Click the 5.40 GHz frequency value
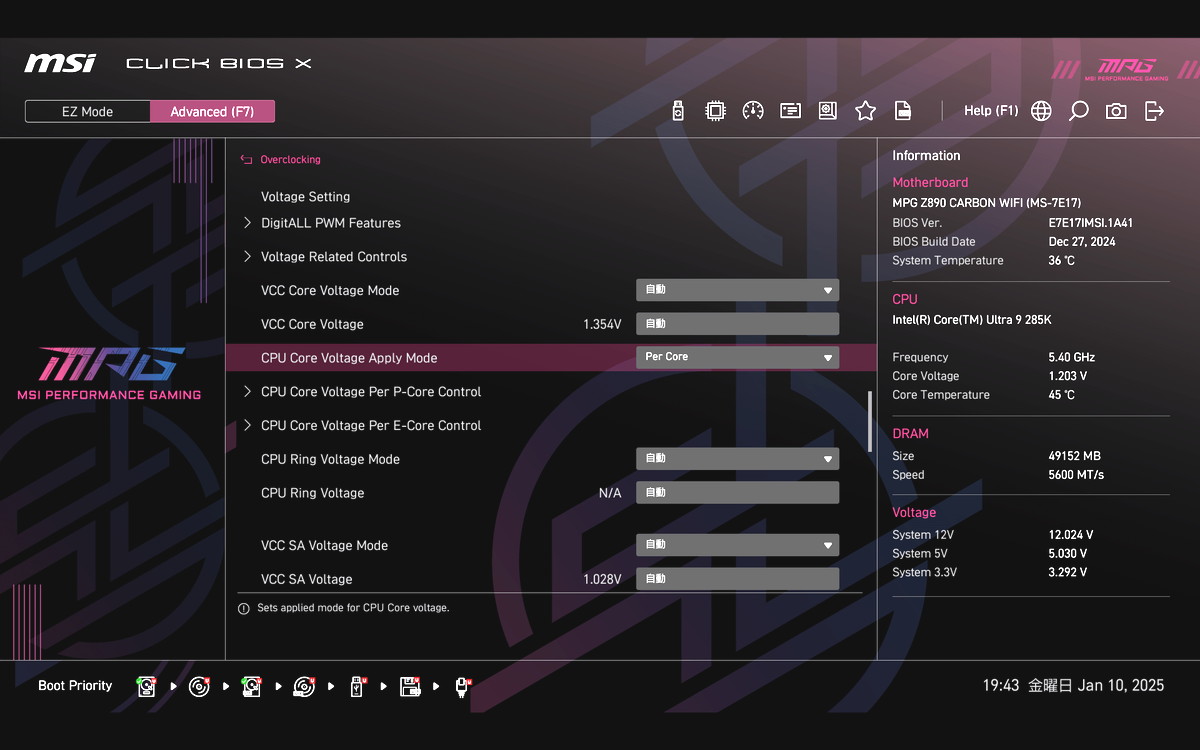Viewport: 1200px width, 750px height. 1071,358
